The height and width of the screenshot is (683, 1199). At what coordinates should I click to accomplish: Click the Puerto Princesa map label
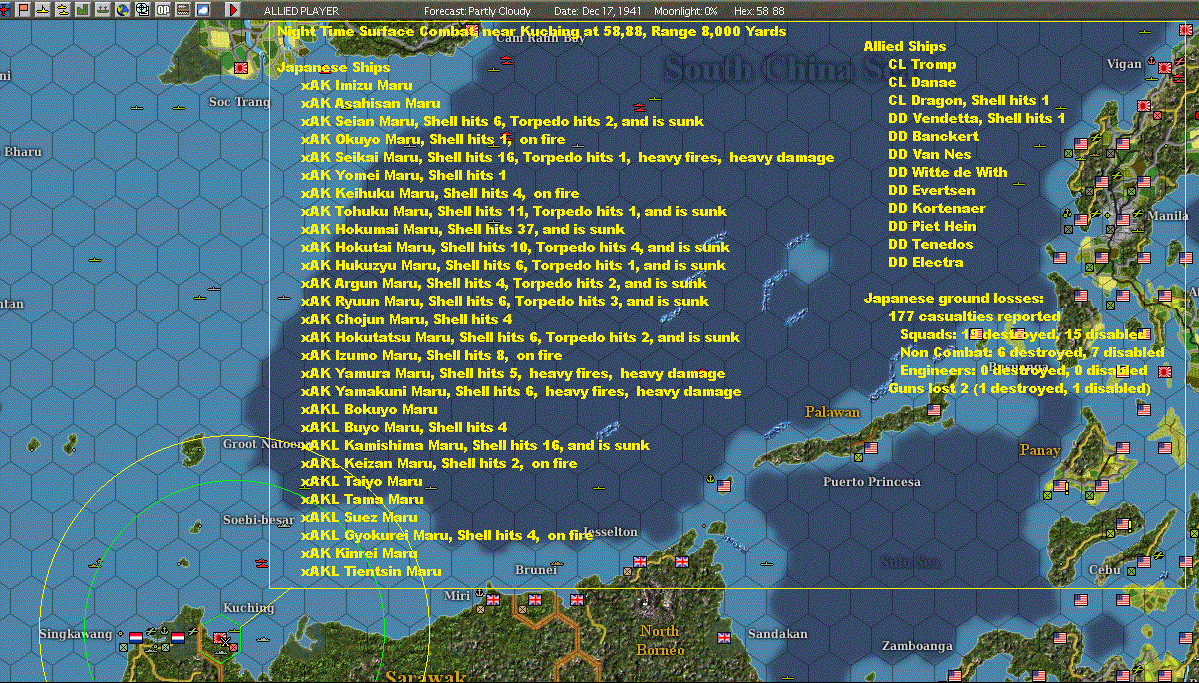point(872,482)
